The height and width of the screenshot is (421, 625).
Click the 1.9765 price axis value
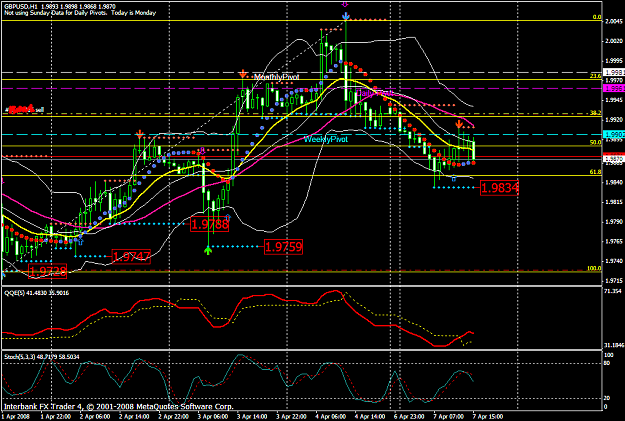[x=614, y=241]
